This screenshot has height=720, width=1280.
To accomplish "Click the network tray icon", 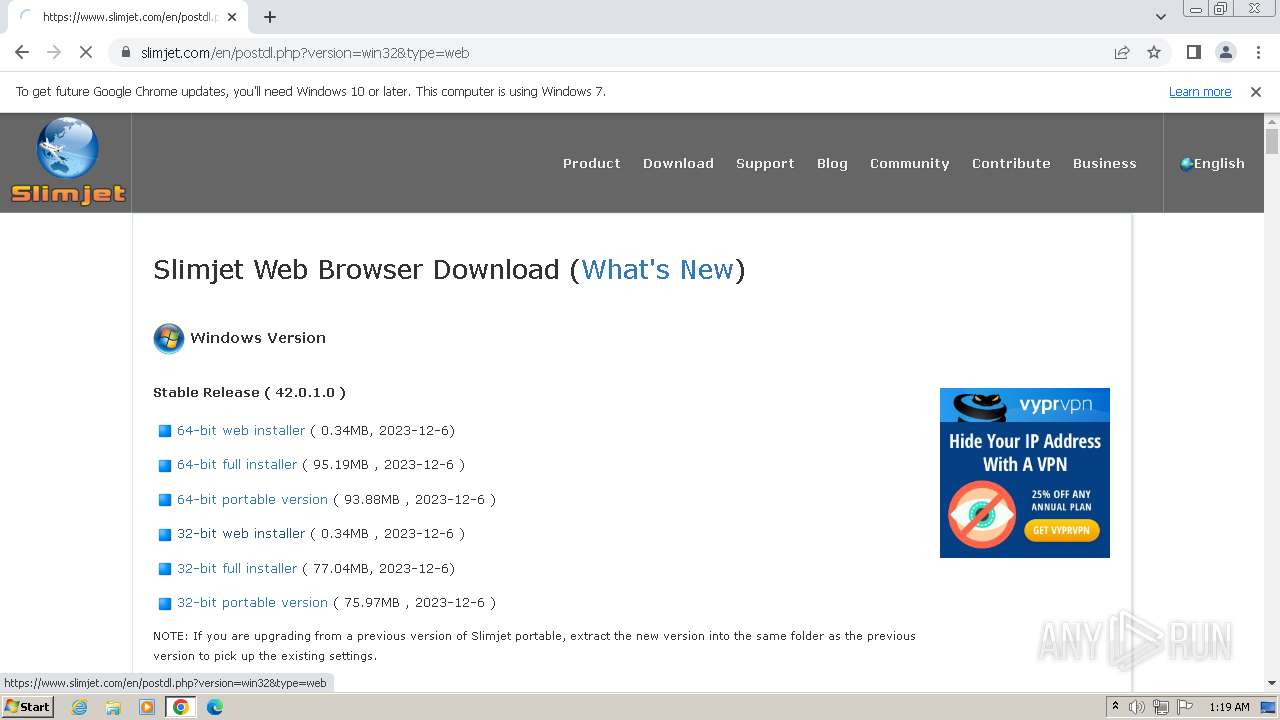I will coord(1161,707).
